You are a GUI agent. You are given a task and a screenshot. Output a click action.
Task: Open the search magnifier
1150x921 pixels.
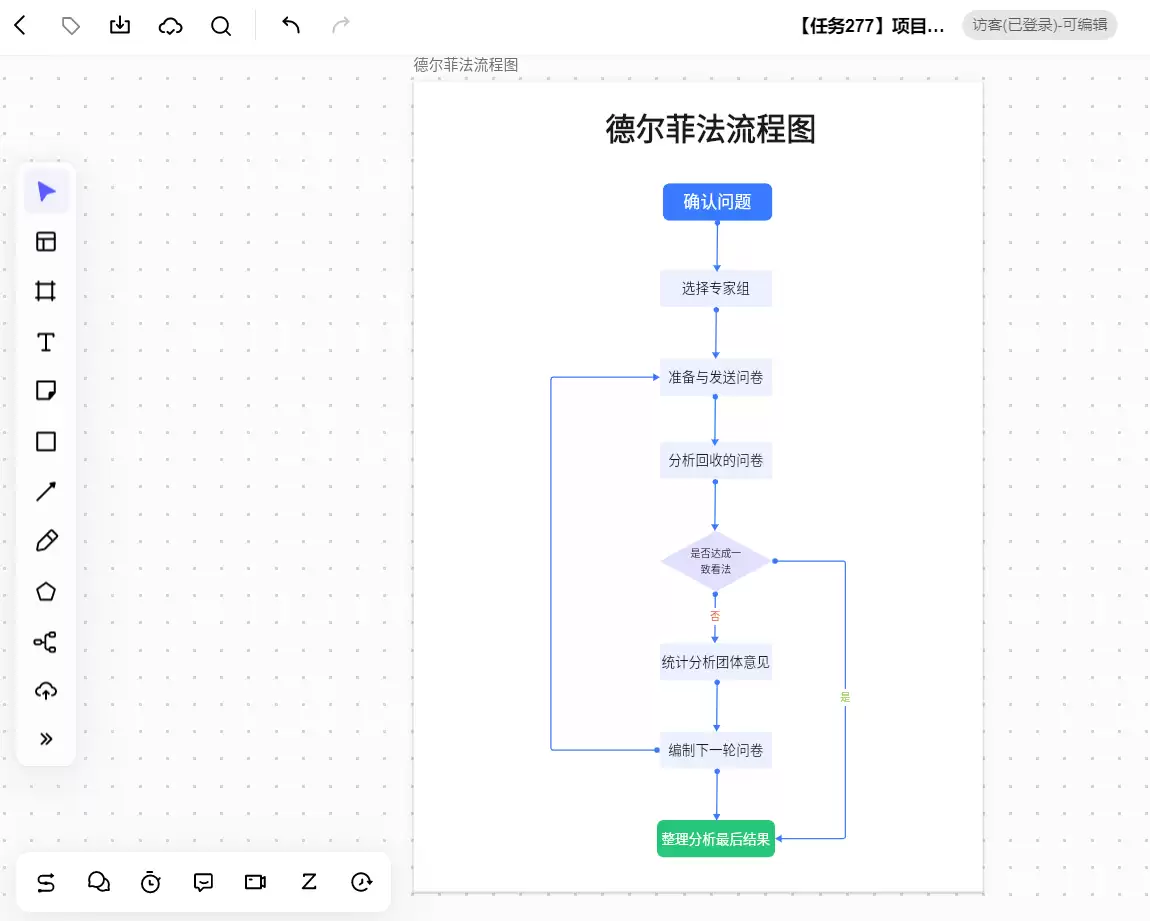pos(221,26)
